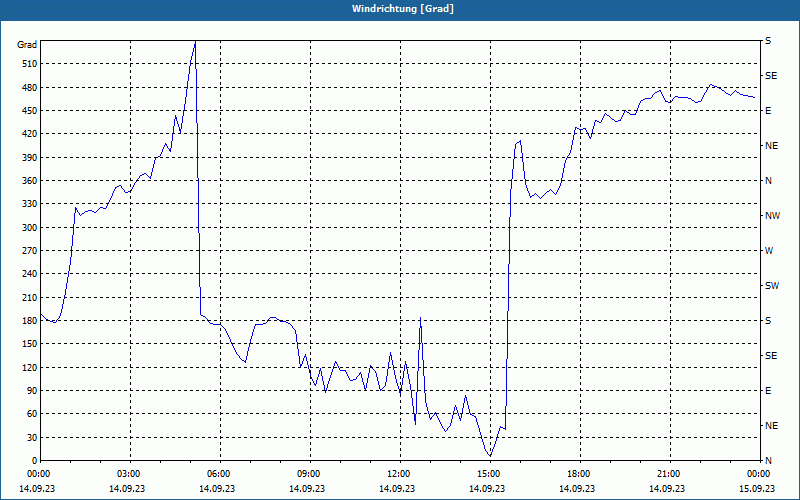Select the 0 degree axis label
Viewport: 800px width, 500px height.
pyautogui.click(x=35, y=461)
